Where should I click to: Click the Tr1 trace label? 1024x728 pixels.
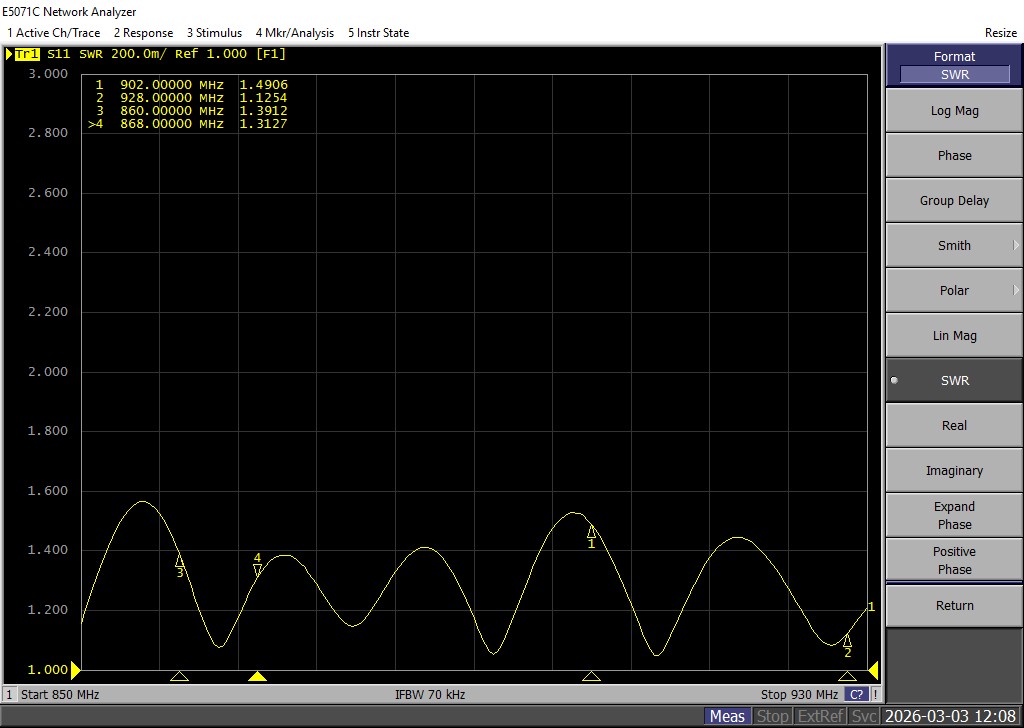click(x=27, y=54)
